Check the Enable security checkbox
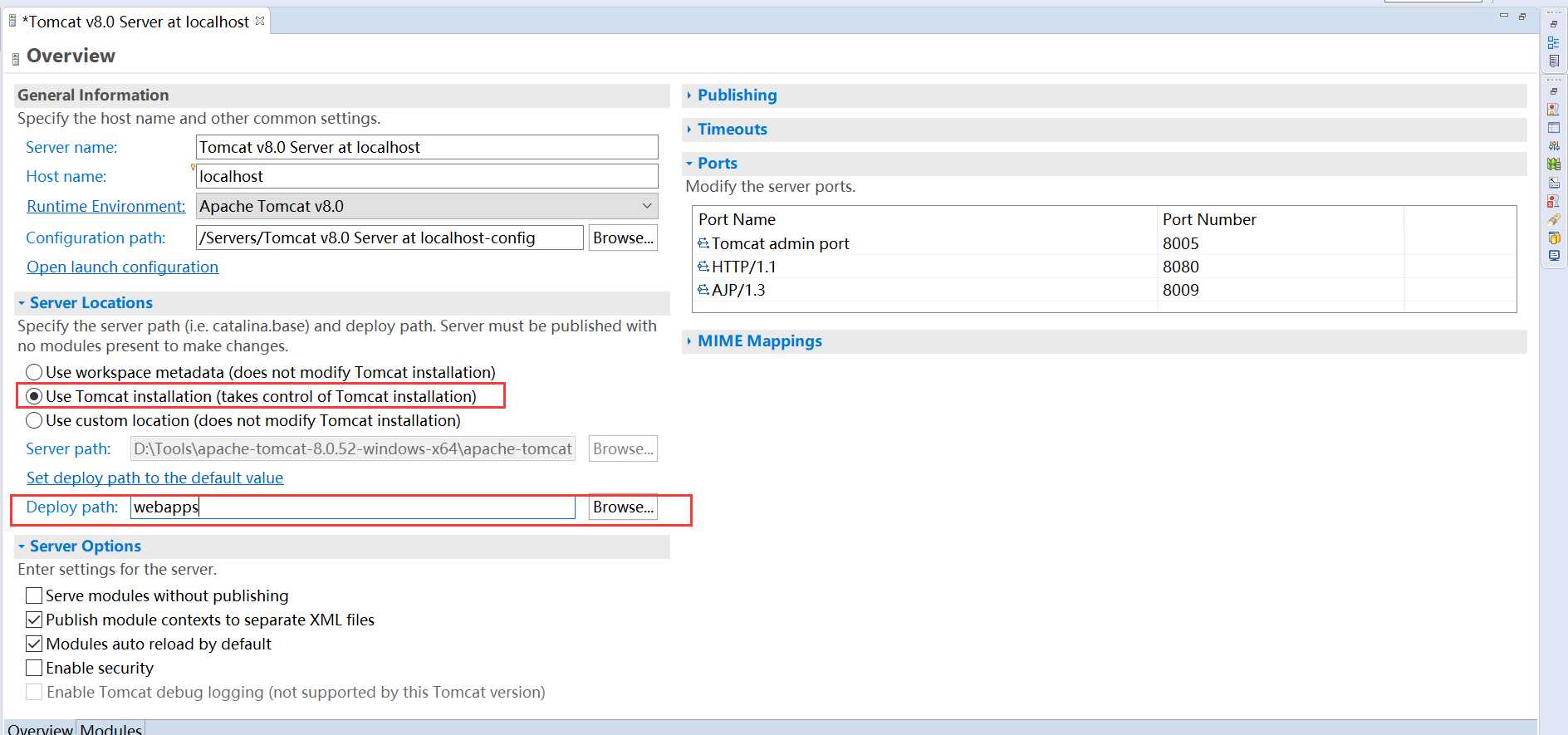 [x=34, y=668]
